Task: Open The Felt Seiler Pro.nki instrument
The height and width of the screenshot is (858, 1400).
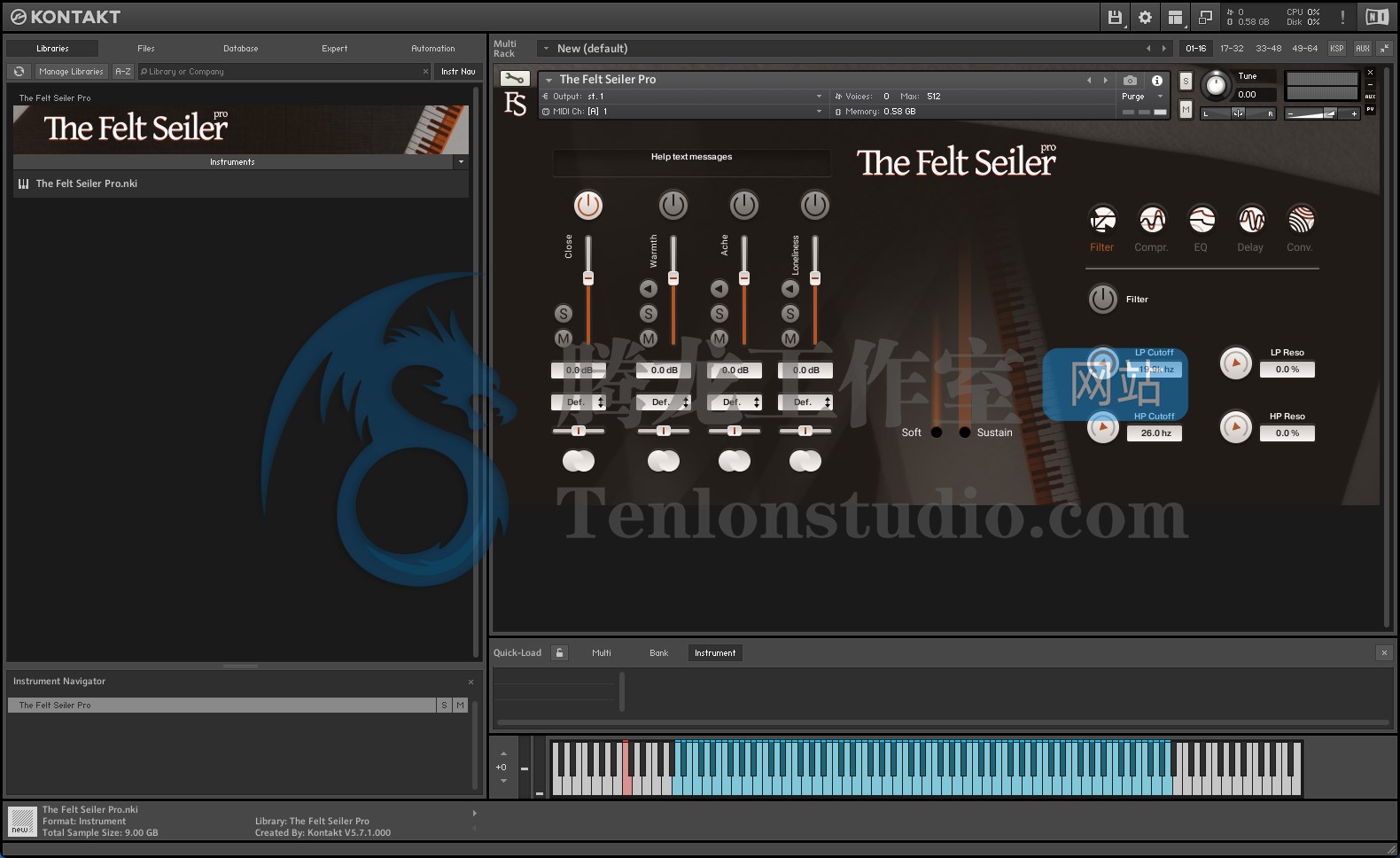Action: pyautogui.click(x=240, y=183)
